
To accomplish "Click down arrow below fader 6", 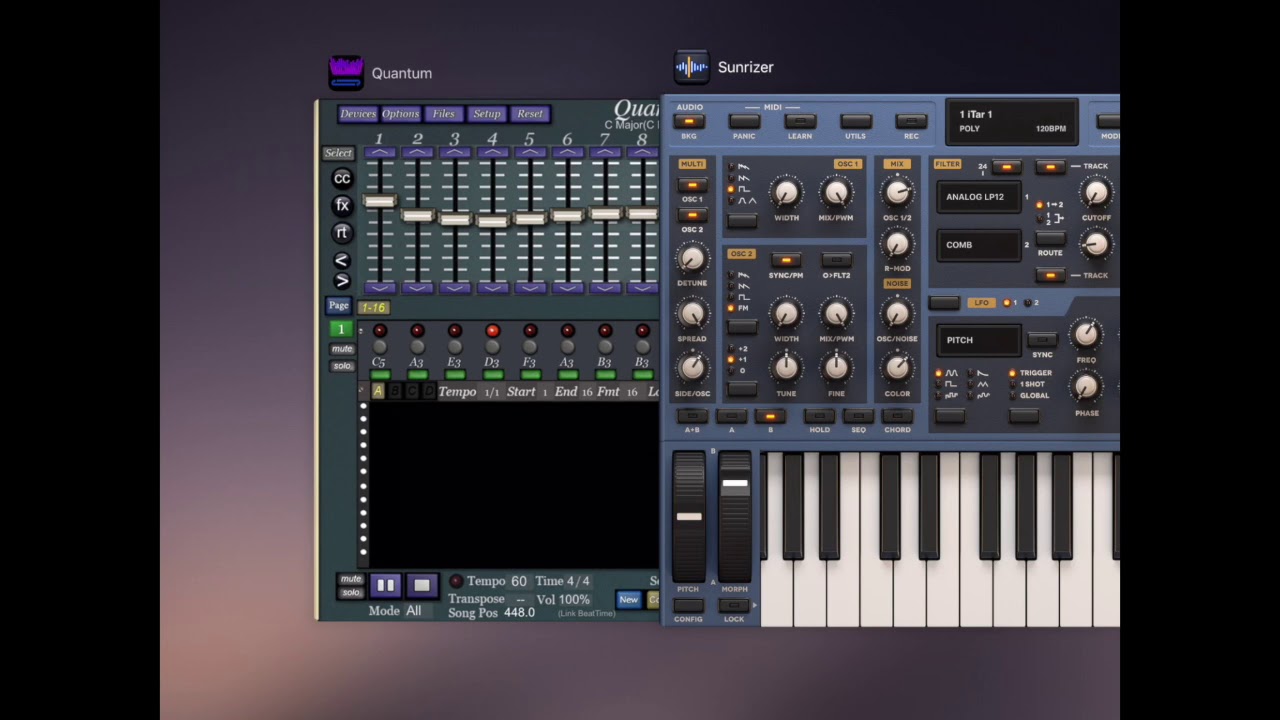I will 567,288.
